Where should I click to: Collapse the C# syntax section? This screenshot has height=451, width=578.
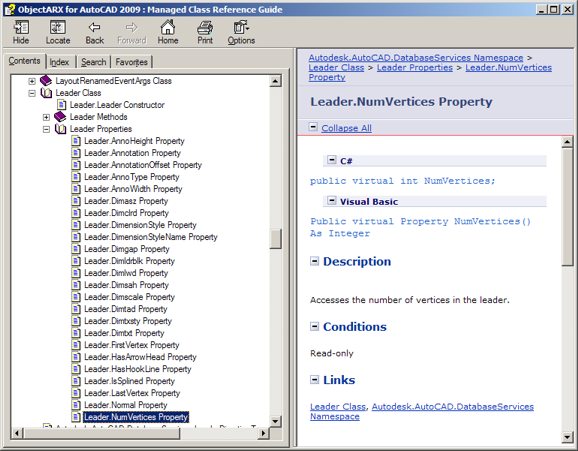pos(332,160)
